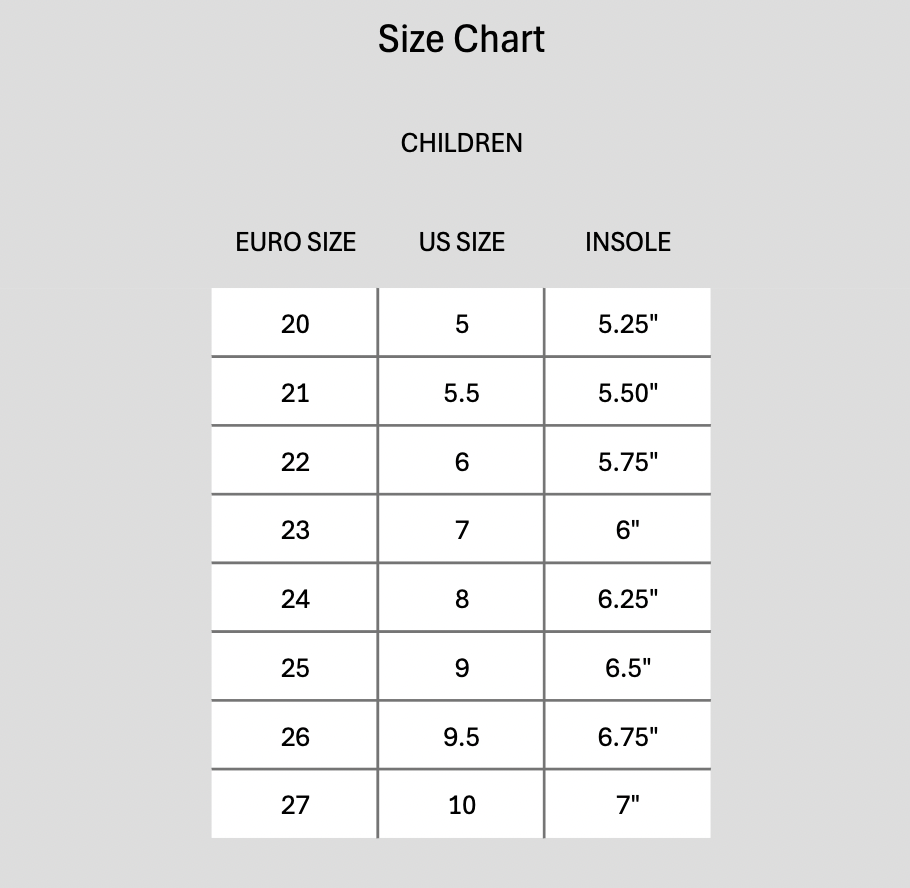Viewport: 910px width, 888px height.
Task: Click the 5.25" insole cell
Action: tap(627, 324)
